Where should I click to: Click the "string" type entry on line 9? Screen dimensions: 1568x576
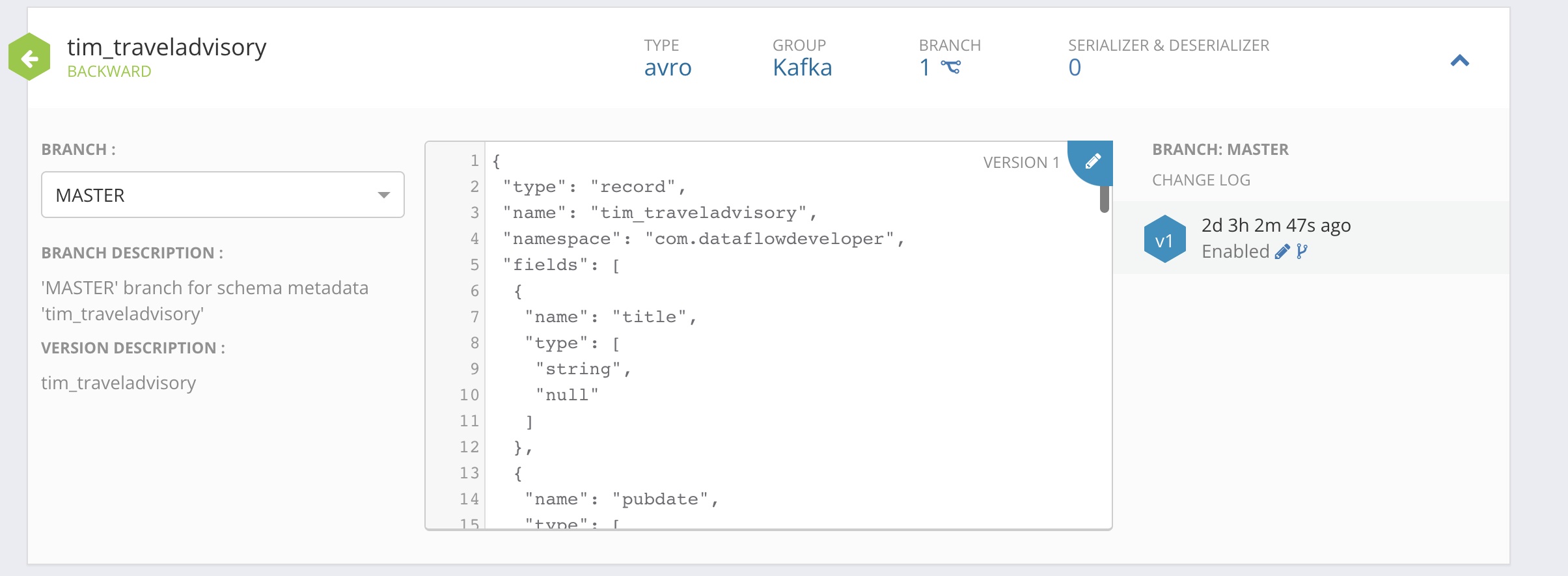point(583,369)
